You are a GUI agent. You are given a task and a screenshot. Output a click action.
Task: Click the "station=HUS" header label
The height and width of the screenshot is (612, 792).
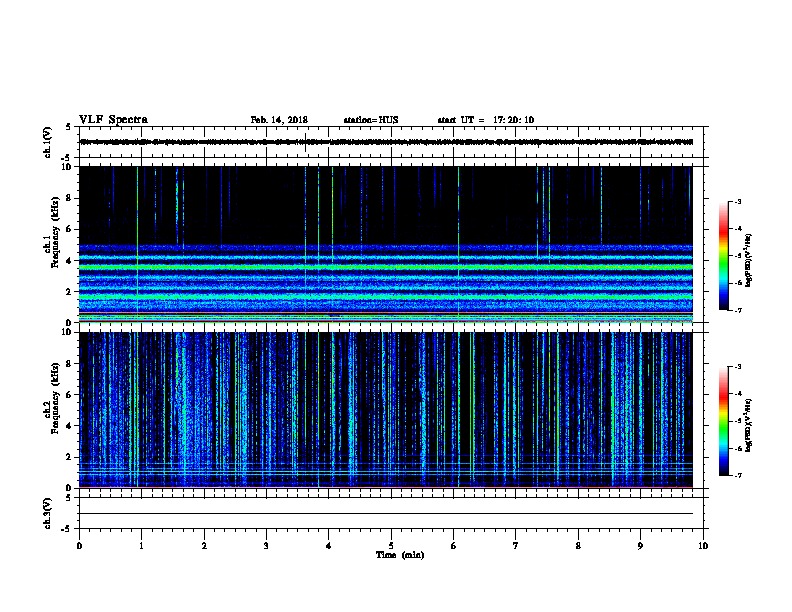pos(371,120)
